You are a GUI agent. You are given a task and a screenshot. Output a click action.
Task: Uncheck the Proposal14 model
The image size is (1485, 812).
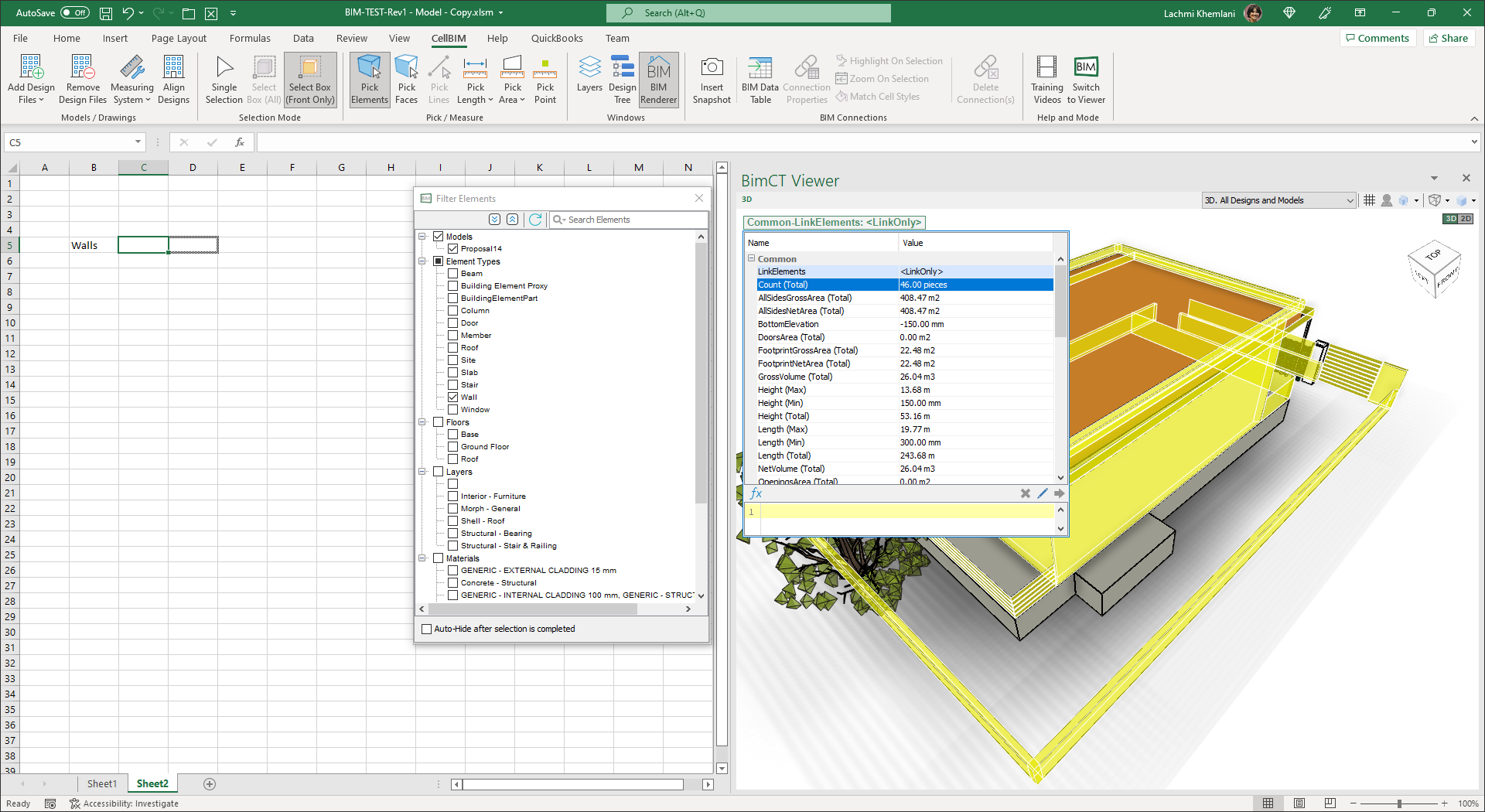click(453, 249)
